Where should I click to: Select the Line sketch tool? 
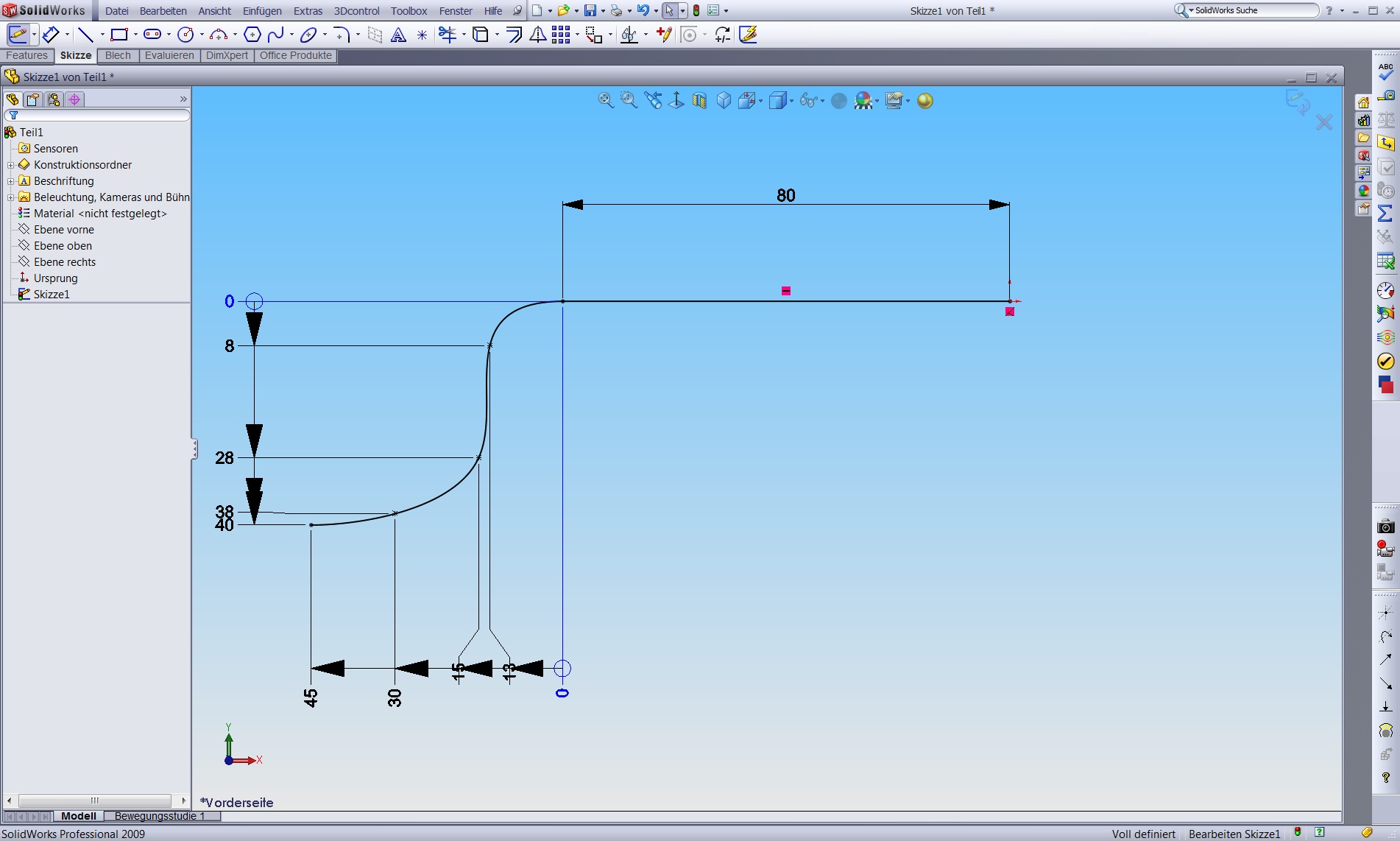tap(85, 35)
